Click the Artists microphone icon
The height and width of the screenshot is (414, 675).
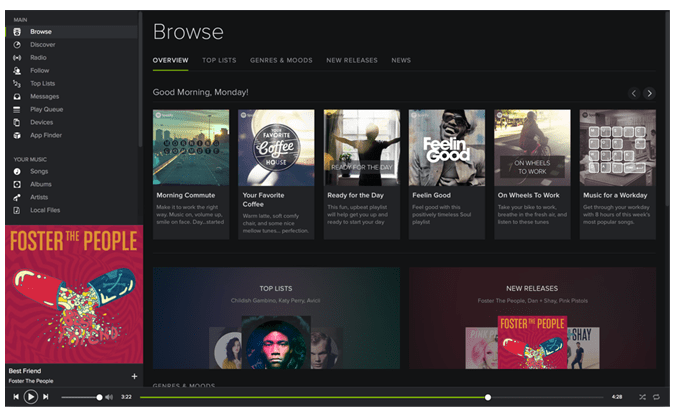click(x=17, y=197)
